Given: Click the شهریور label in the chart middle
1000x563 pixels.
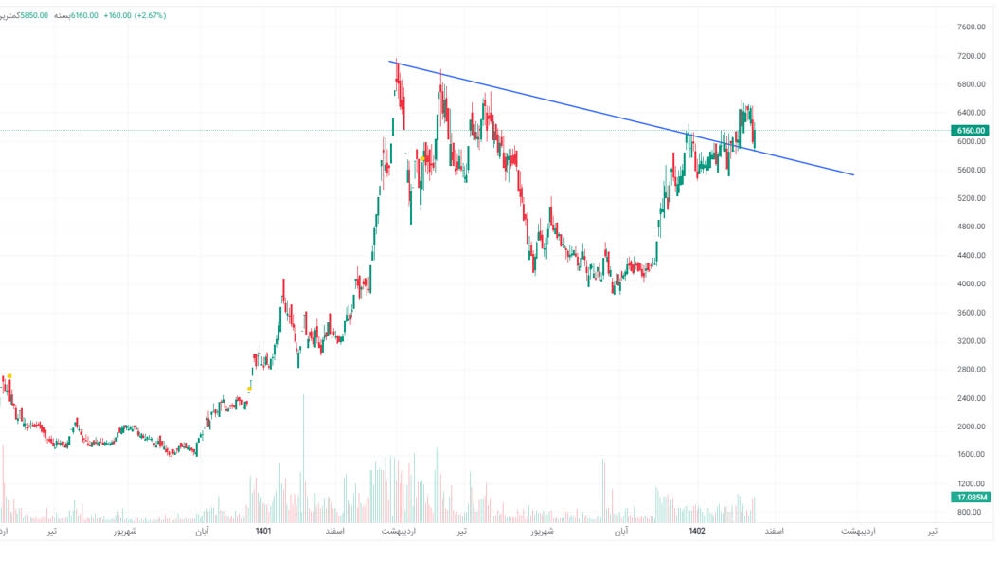Looking at the screenshot, I should pyautogui.click(x=542, y=531).
